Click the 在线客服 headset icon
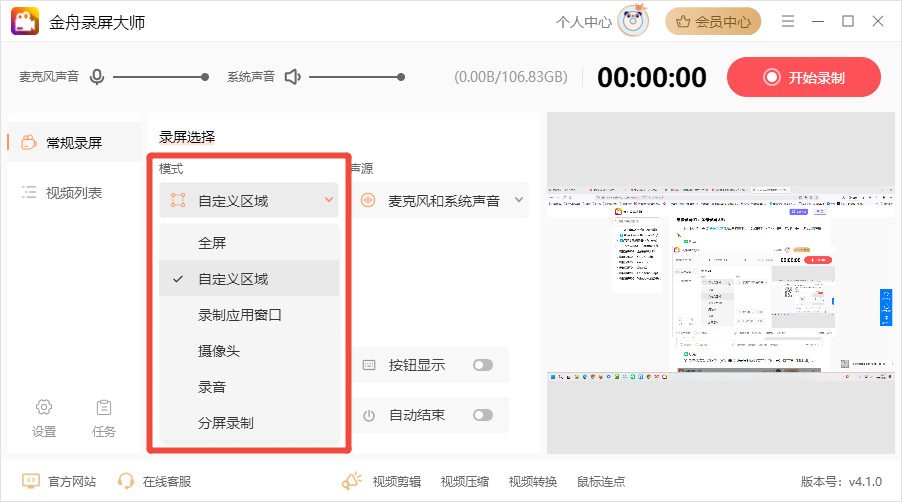The height and width of the screenshot is (502, 902). tap(125, 481)
